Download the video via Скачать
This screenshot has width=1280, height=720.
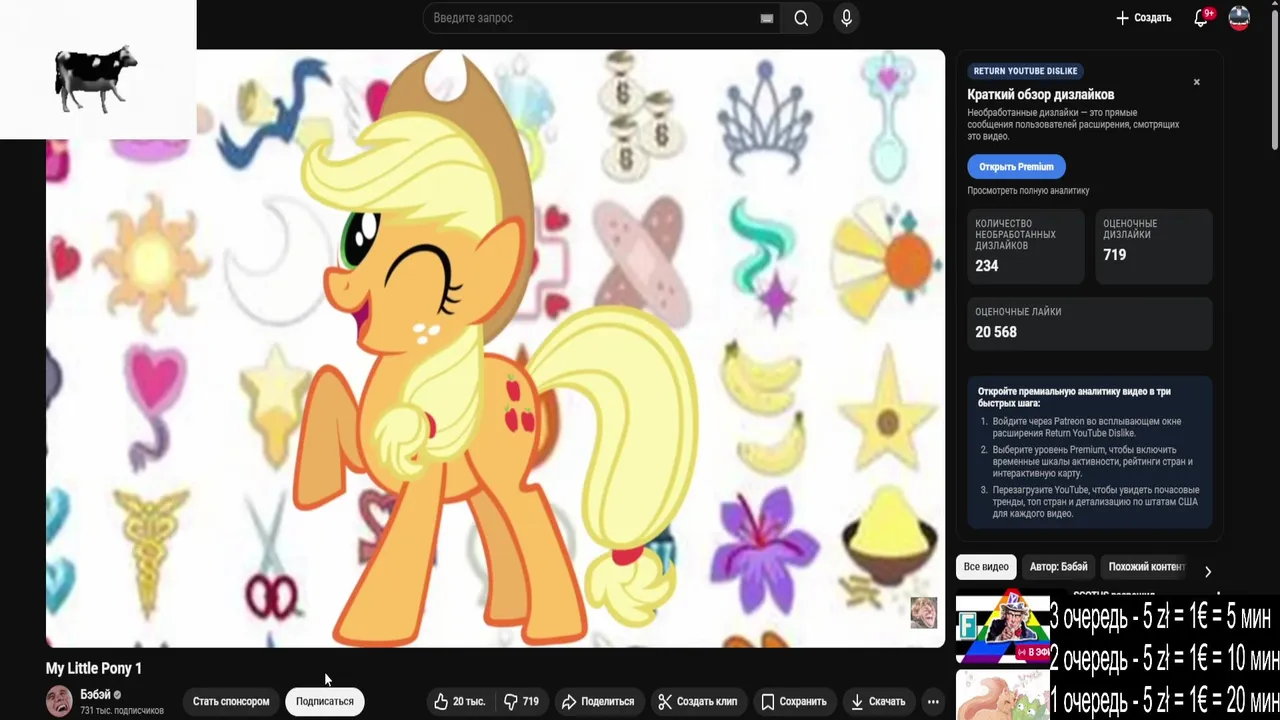pos(877,701)
